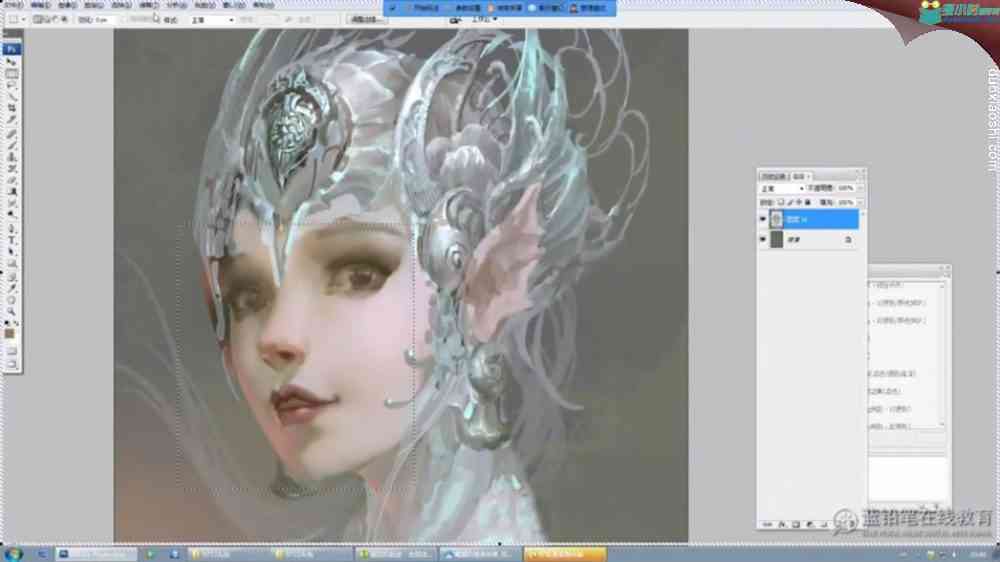The width and height of the screenshot is (1000, 562).
Task: Select the Healing Brush tool
Action: (11, 134)
